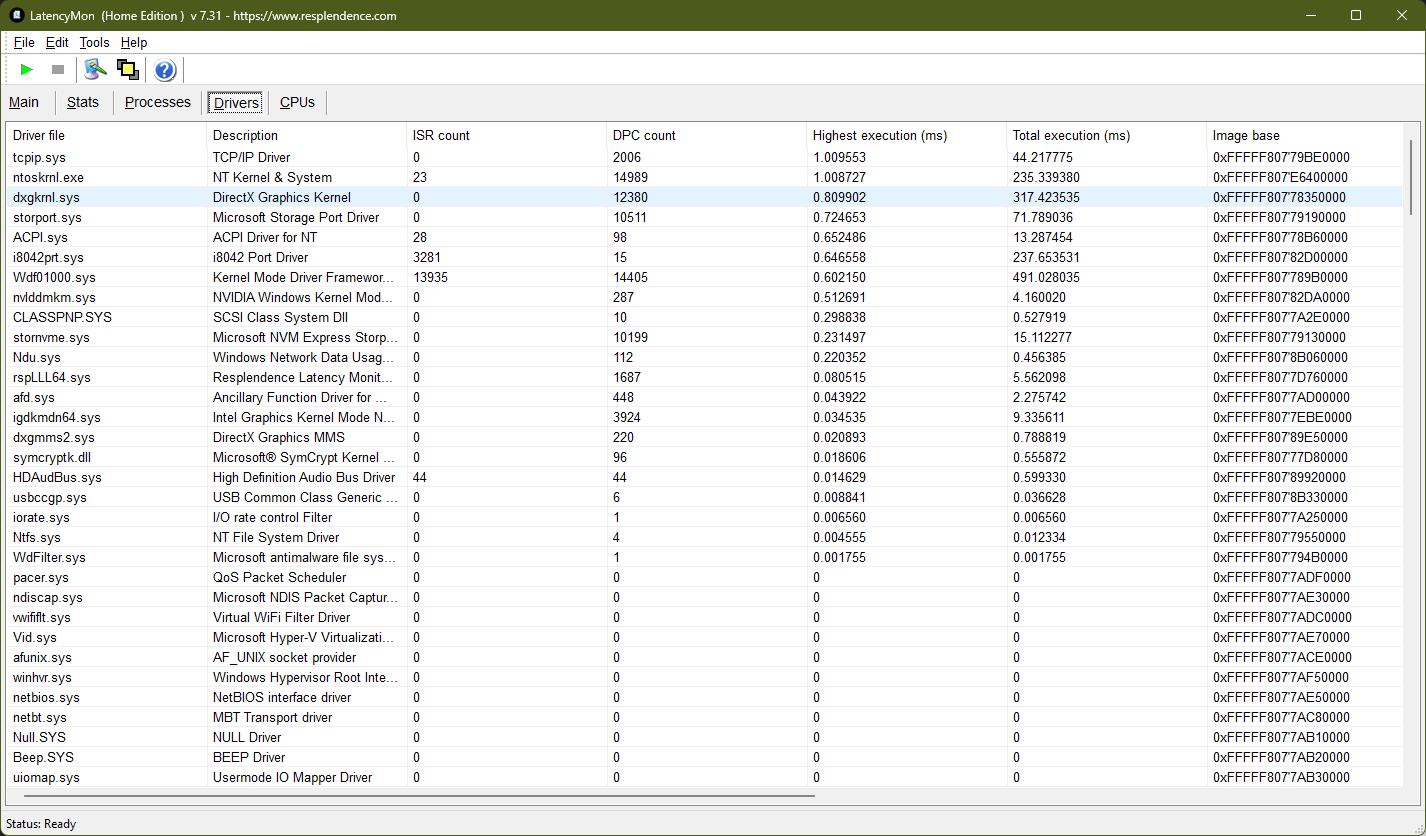Select the nvlddmkm.sys NVIDIA driver row
This screenshot has width=1426, height=836.
tap(54, 297)
